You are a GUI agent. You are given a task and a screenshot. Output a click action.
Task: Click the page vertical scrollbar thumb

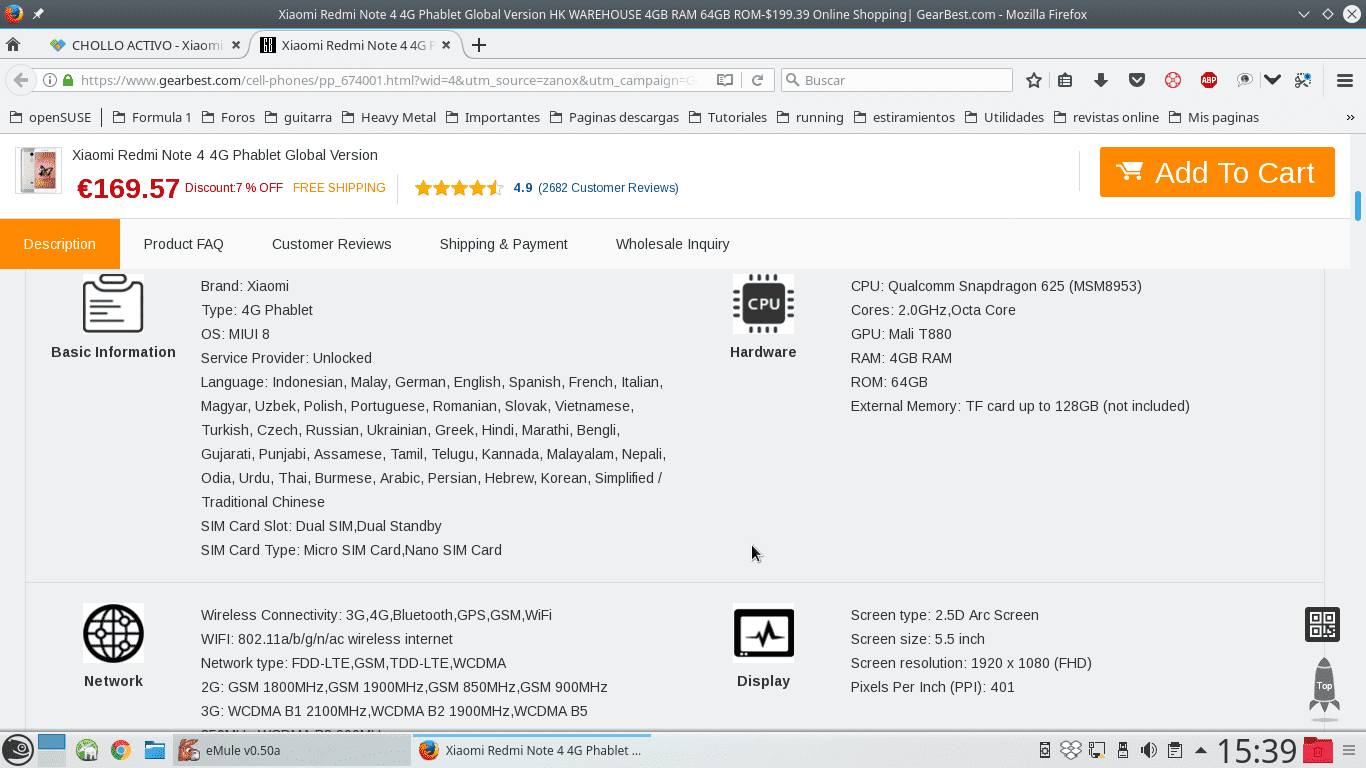(1358, 205)
